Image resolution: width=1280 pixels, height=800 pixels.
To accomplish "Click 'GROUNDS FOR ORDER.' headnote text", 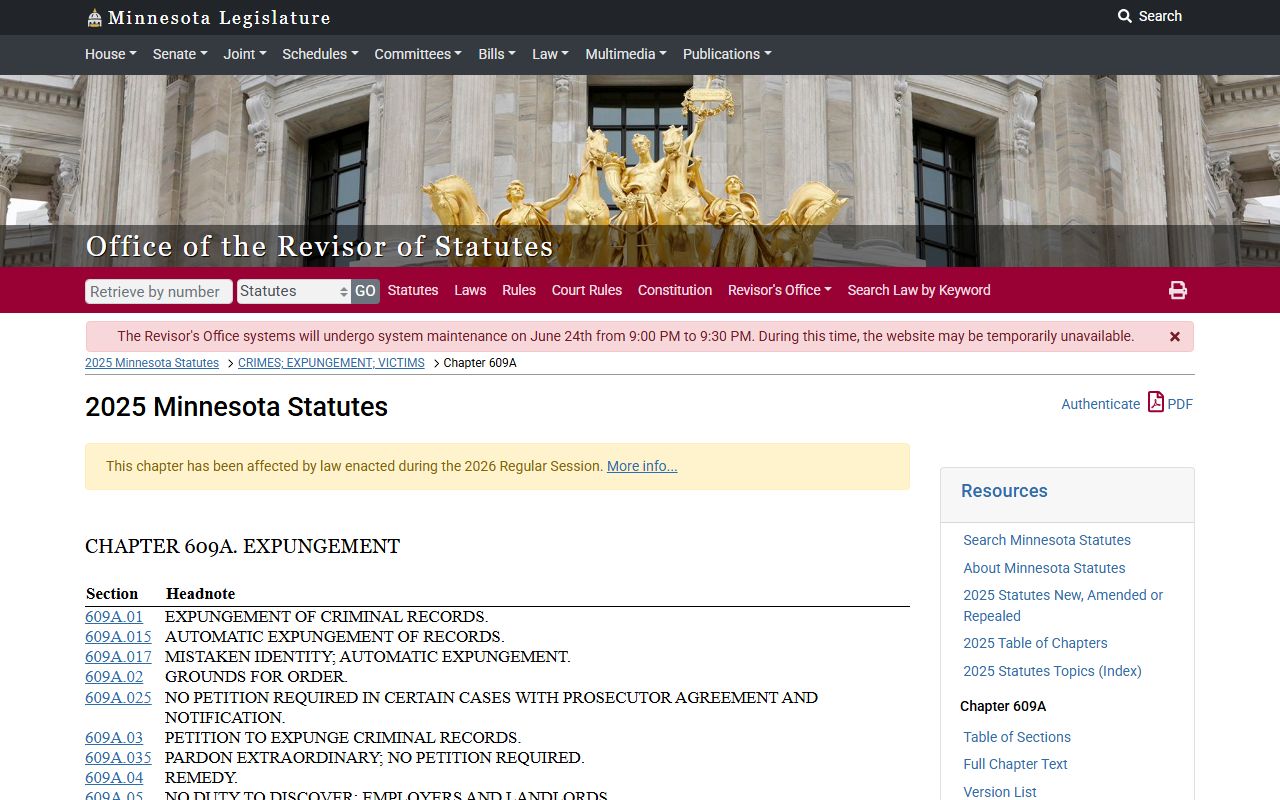I will [256, 677].
